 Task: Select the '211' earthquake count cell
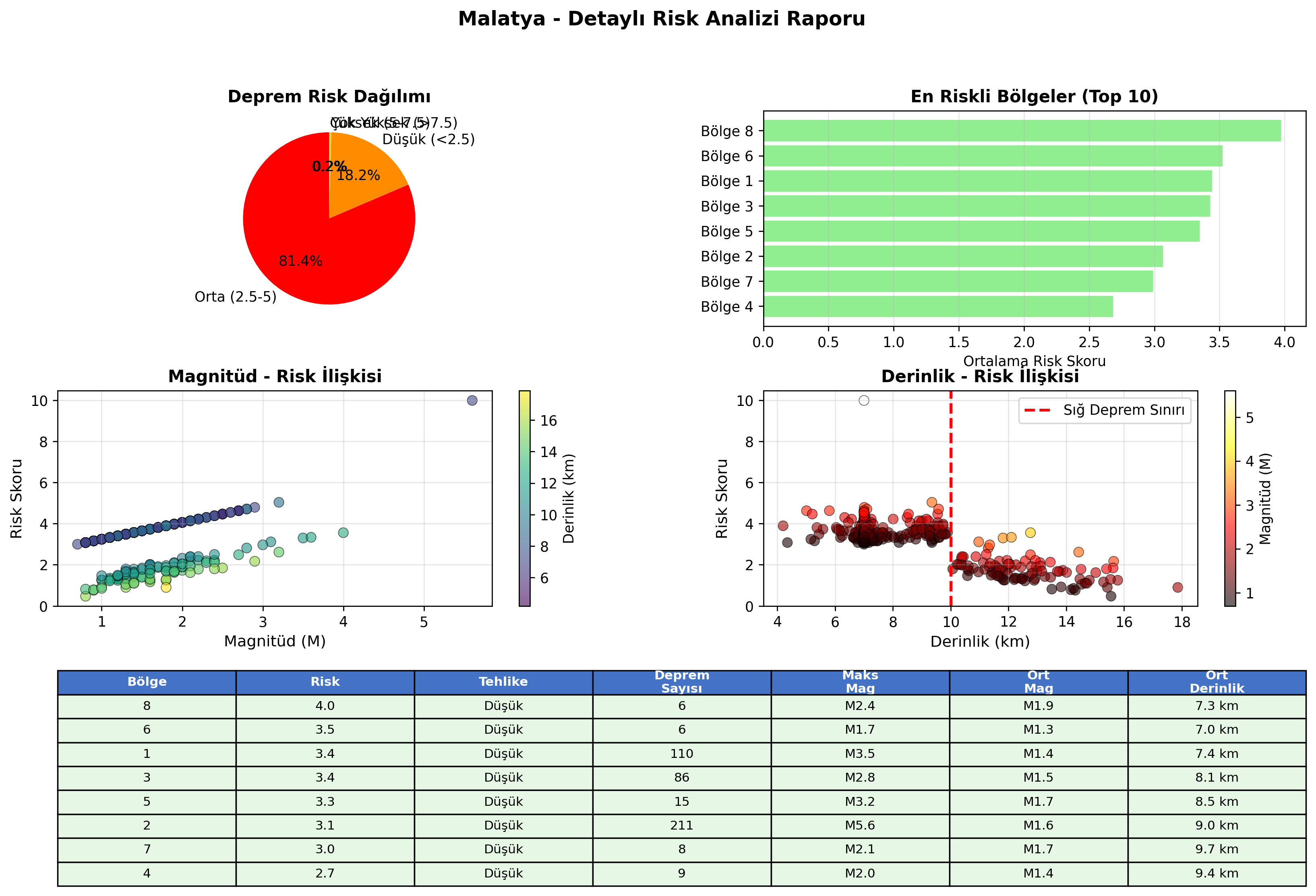(x=682, y=825)
